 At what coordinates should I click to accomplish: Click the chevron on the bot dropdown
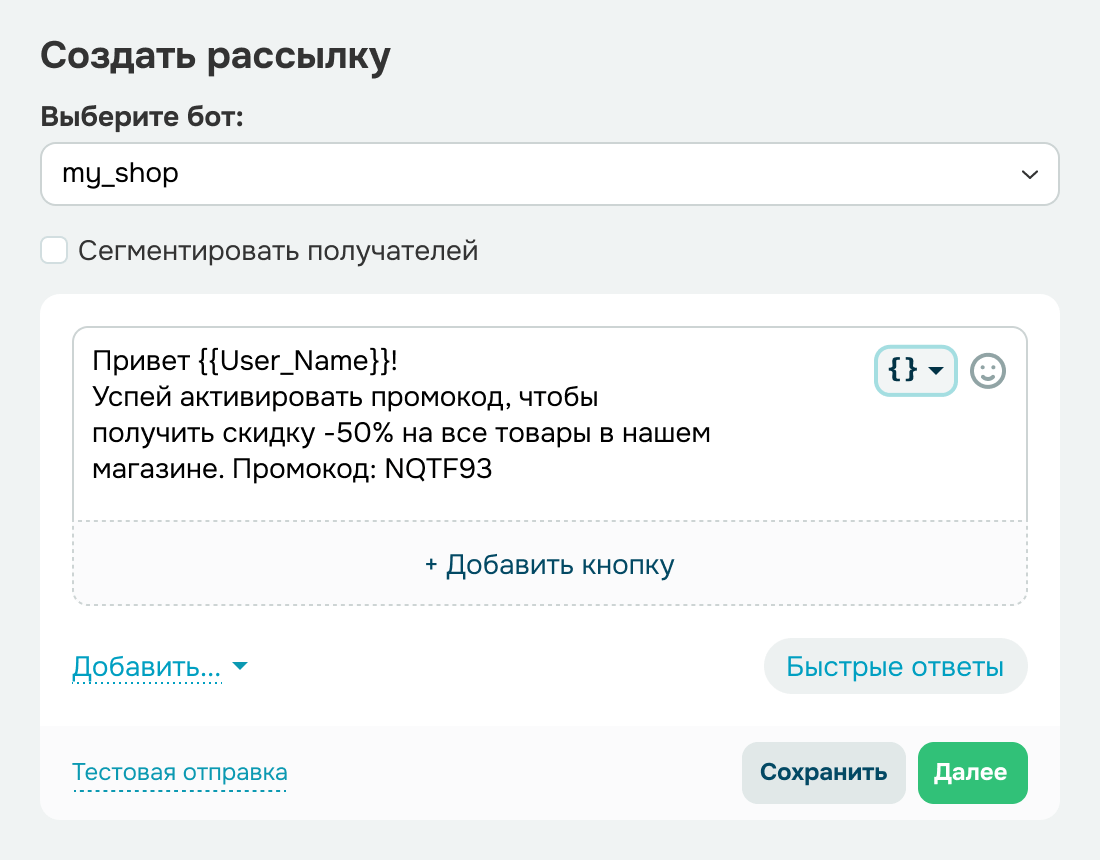(x=1029, y=175)
